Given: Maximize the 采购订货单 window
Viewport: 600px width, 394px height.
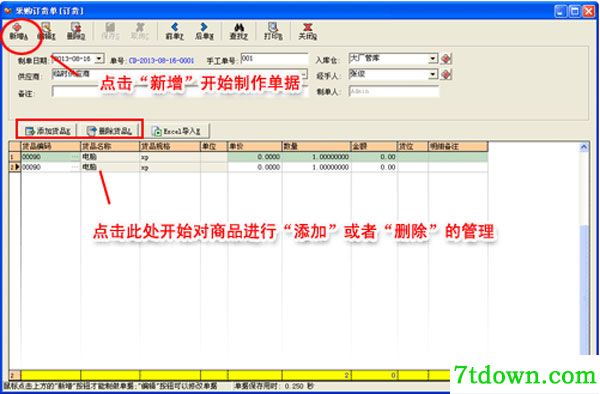Looking at the screenshot, I should [574, 11].
